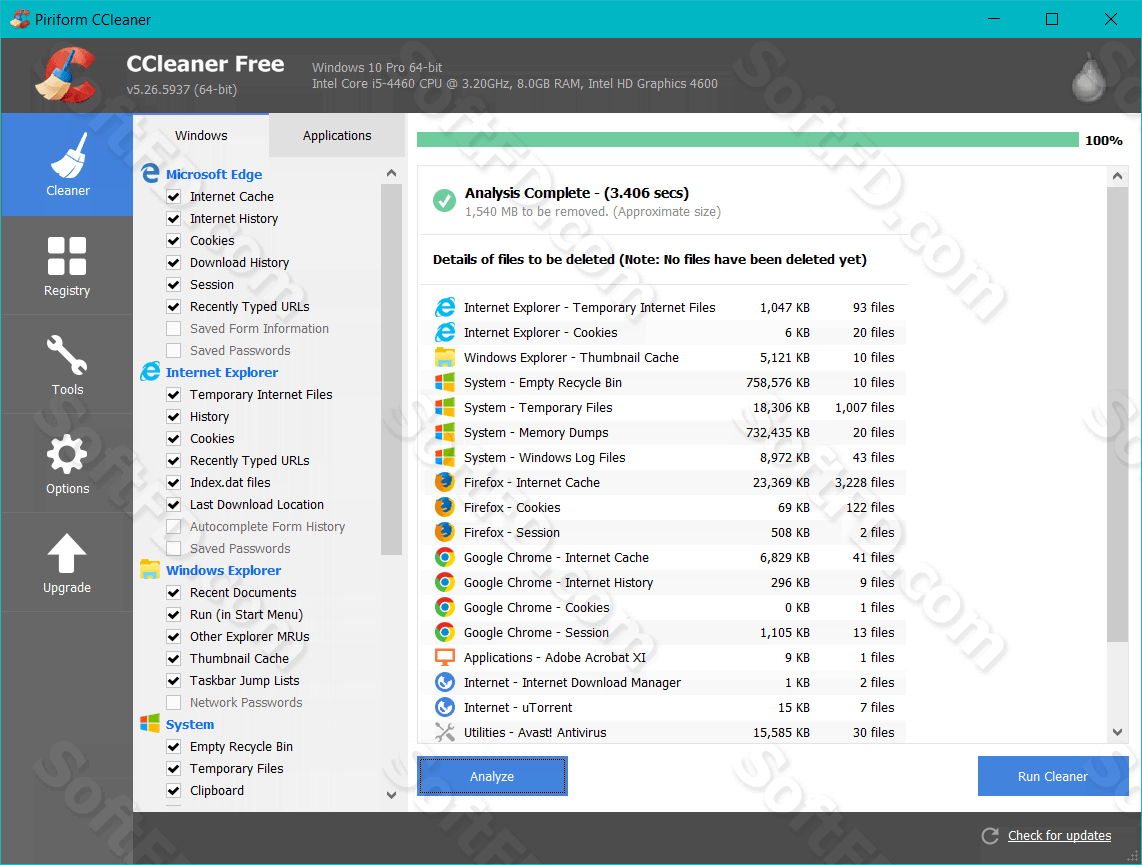
Task: Collapse the Internet Explorer group heading
Action: 221,372
